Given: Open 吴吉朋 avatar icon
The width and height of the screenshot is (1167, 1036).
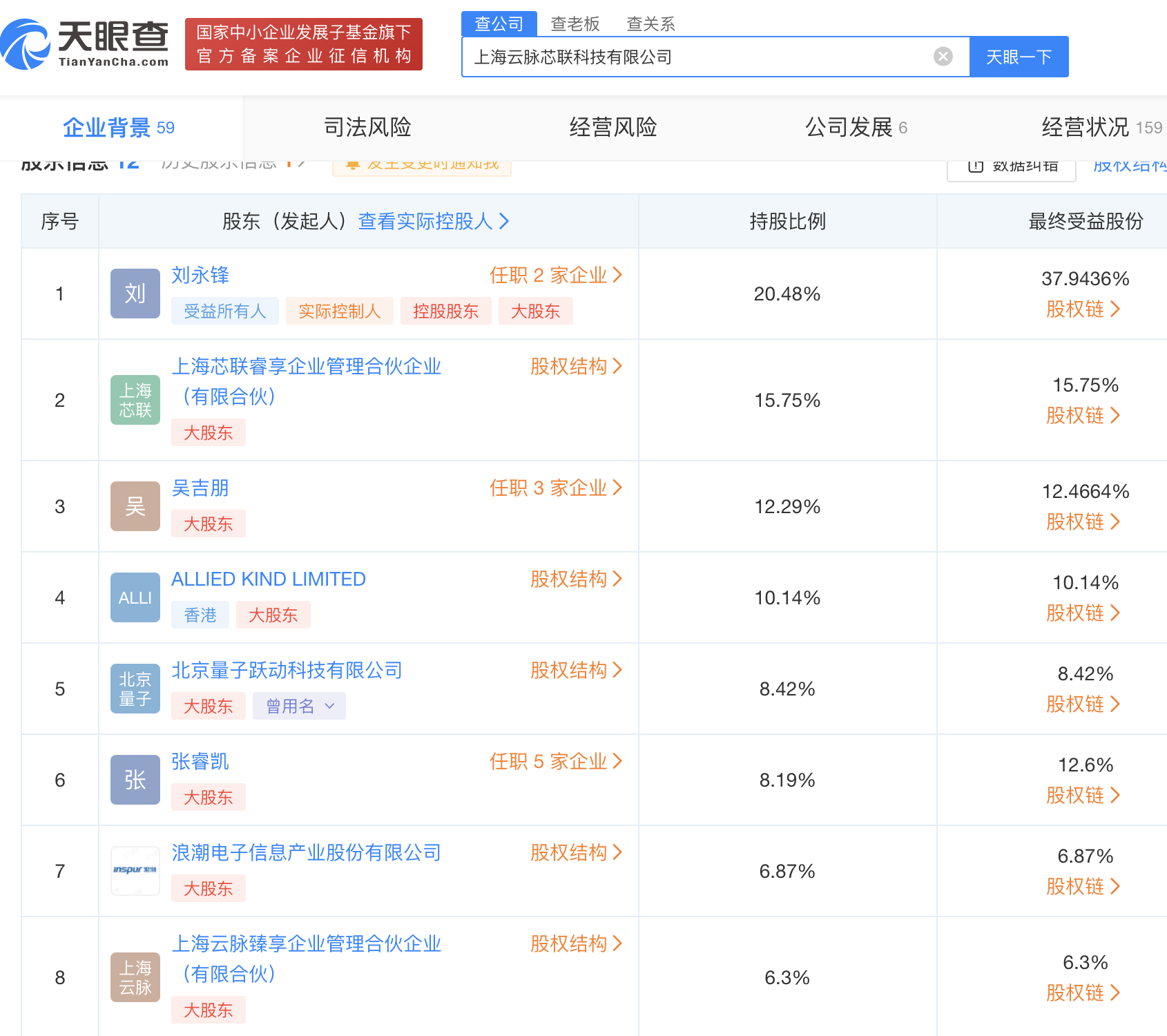Looking at the screenshot, I should pyautogui.click(x=135, y=506).
